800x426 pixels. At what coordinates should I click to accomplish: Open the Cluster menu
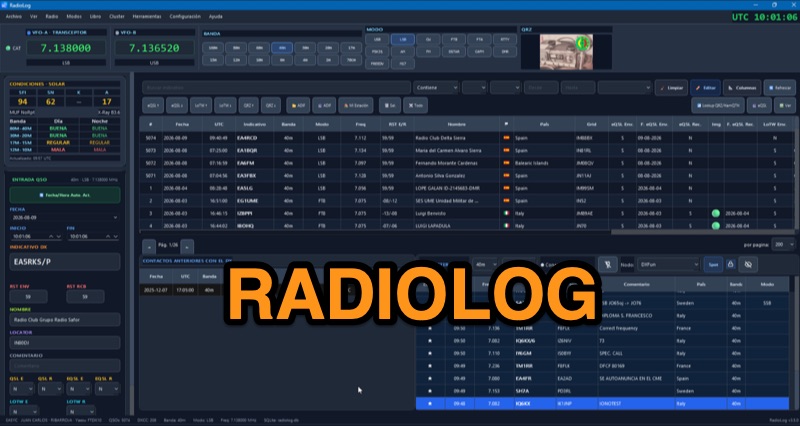117,16
